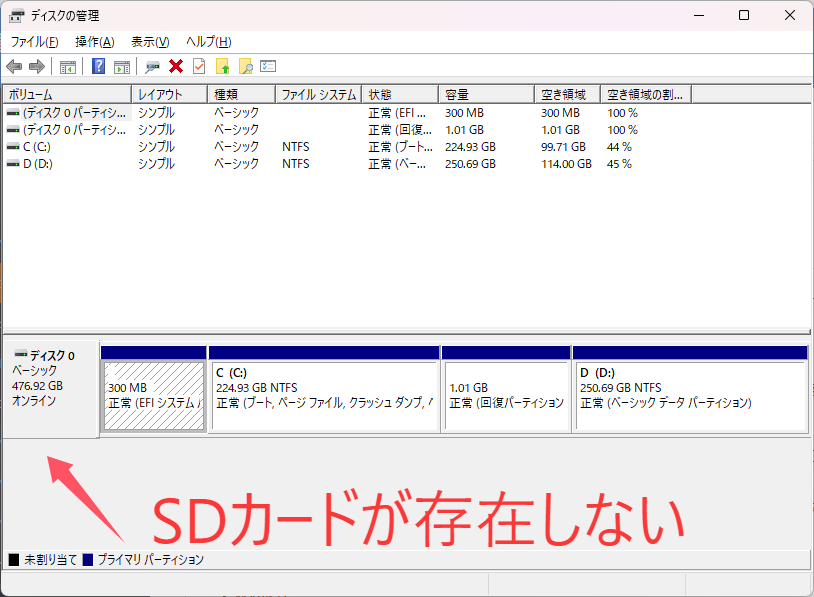Click the folder with magnifier toolbar icon

[244, 66]
